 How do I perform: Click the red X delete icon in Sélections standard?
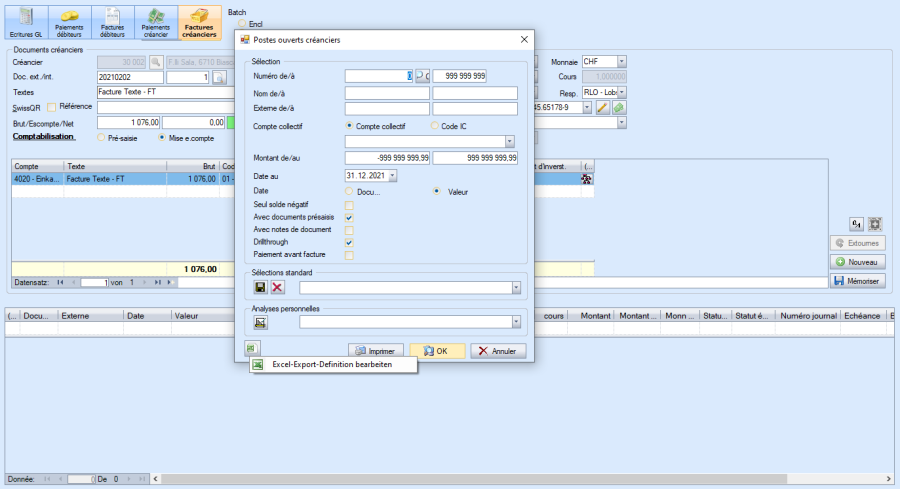(x=277, y=287)
